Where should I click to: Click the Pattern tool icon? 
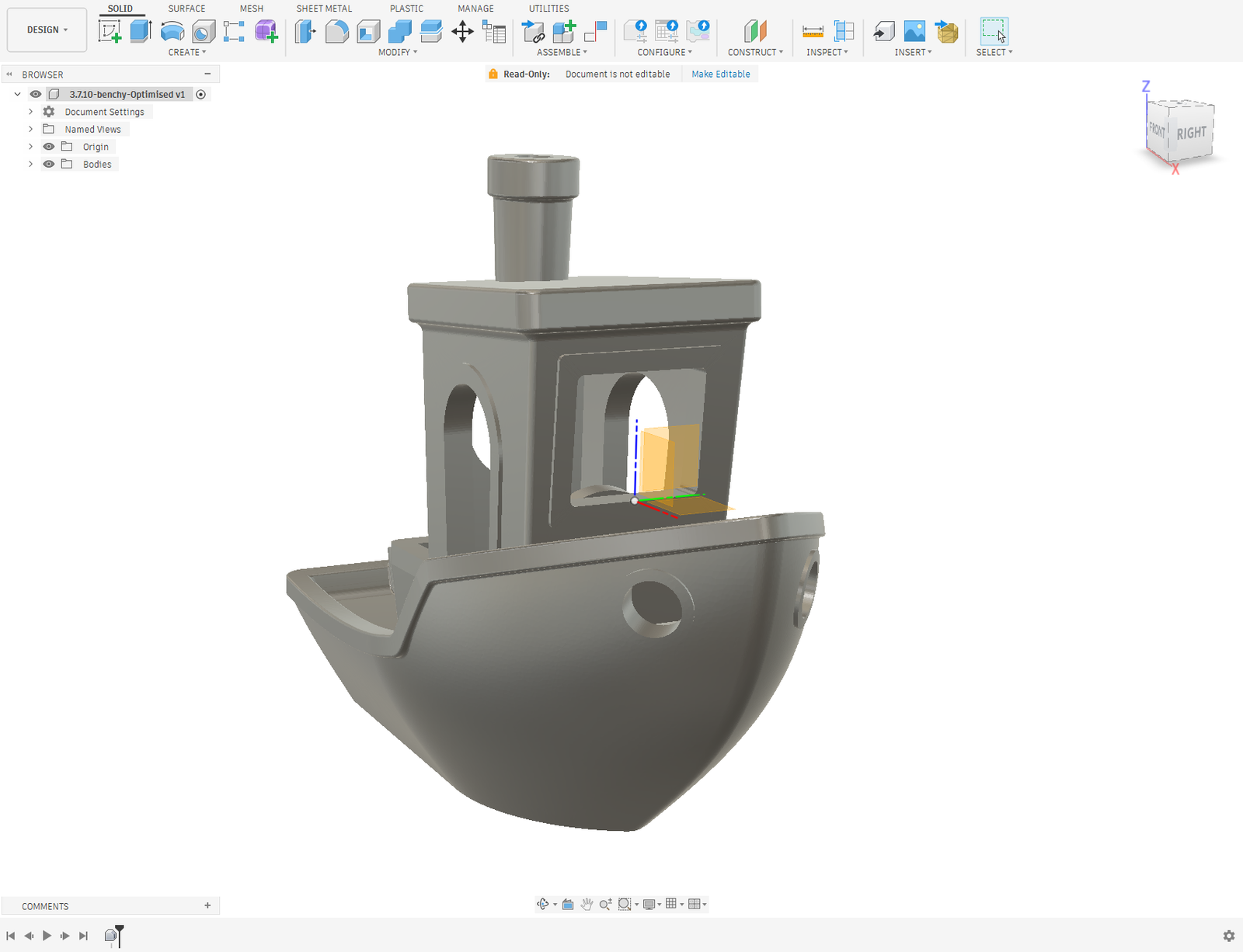pos(234,31)
